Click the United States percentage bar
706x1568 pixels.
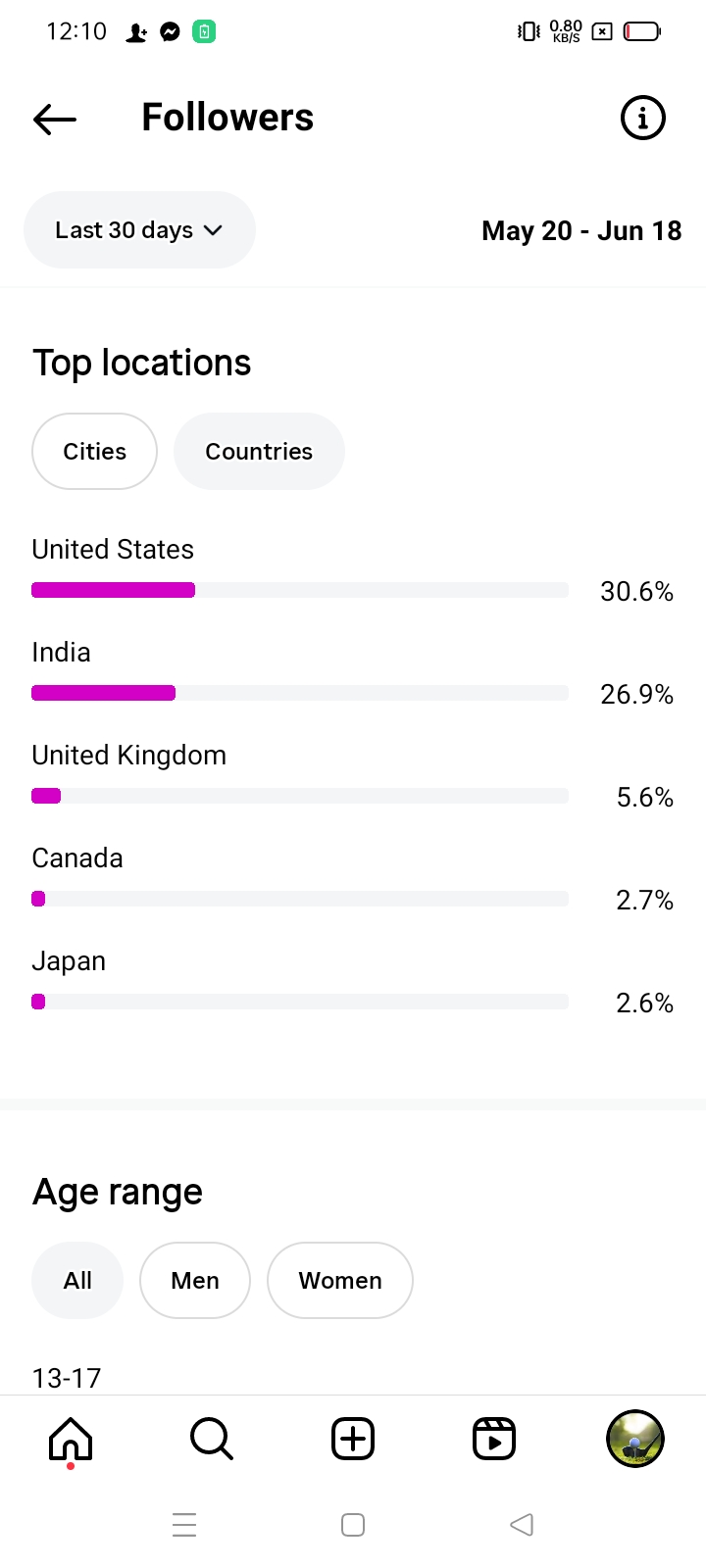click(300, 590)
